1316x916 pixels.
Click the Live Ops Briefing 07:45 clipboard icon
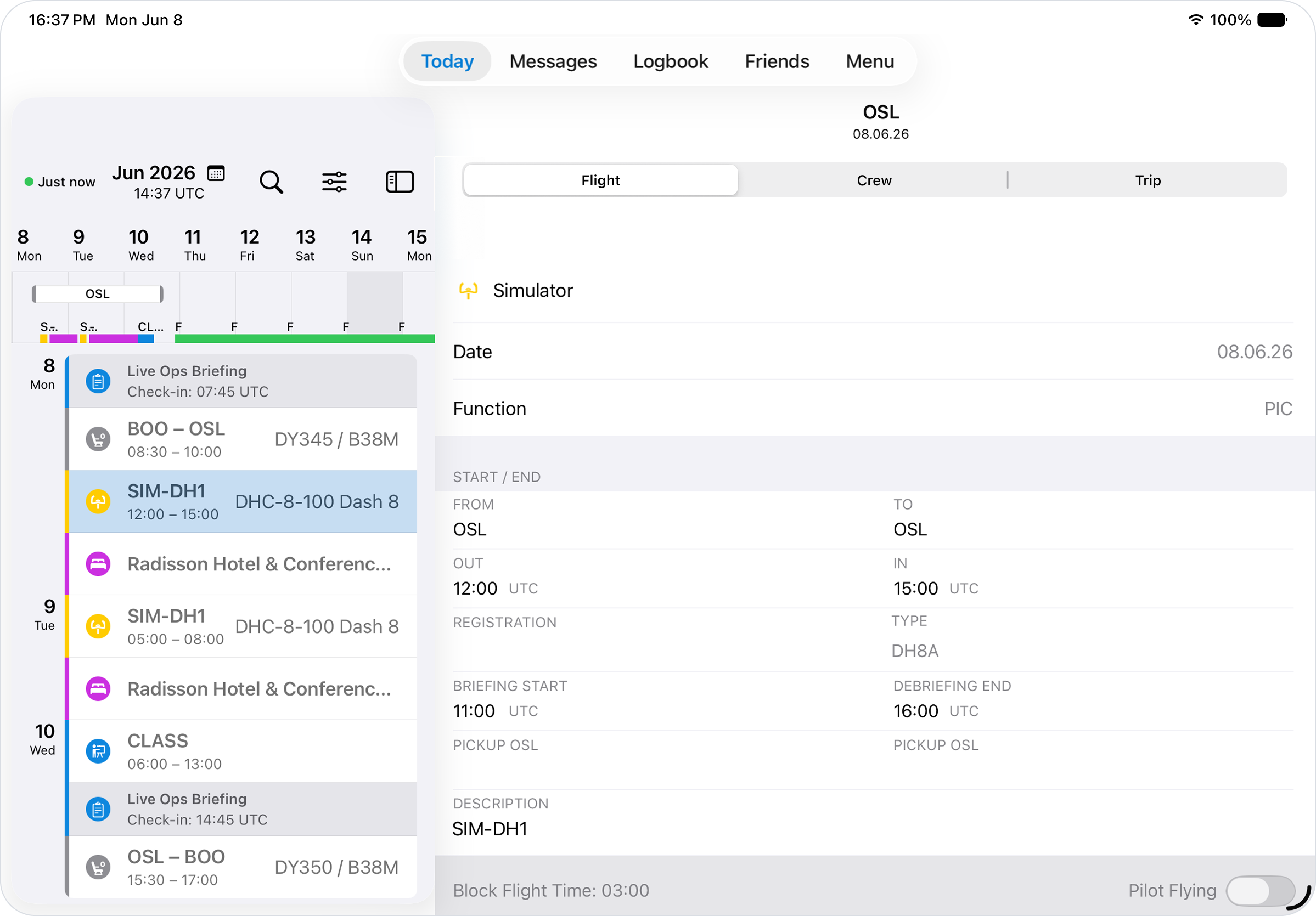(x=98, y=381)
